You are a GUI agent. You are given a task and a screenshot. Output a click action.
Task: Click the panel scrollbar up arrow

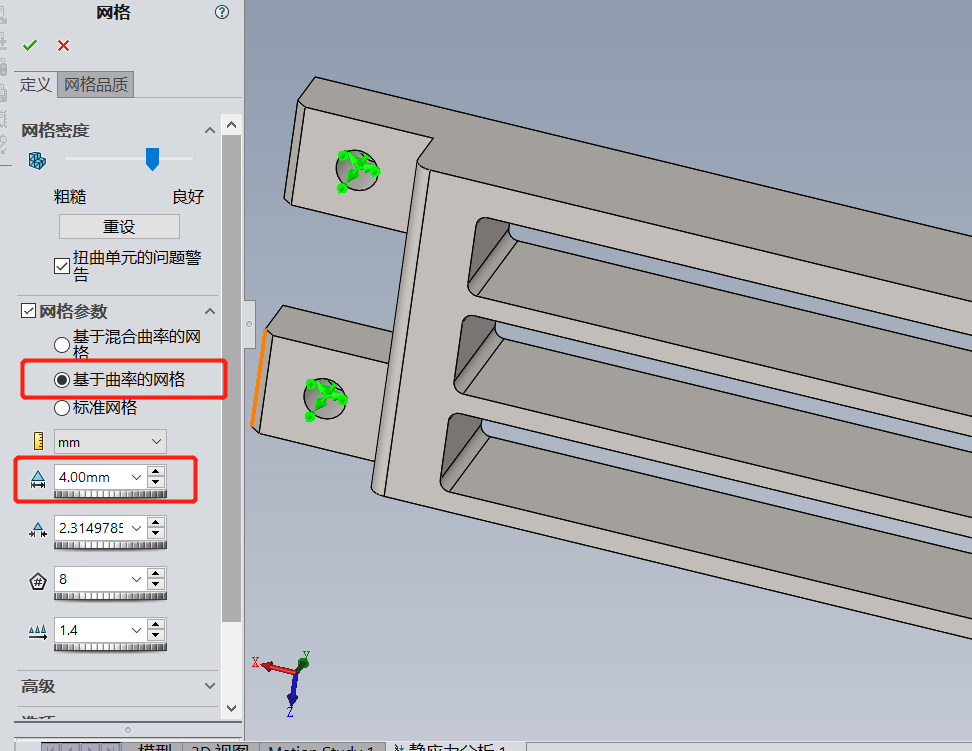click(231, 125)
